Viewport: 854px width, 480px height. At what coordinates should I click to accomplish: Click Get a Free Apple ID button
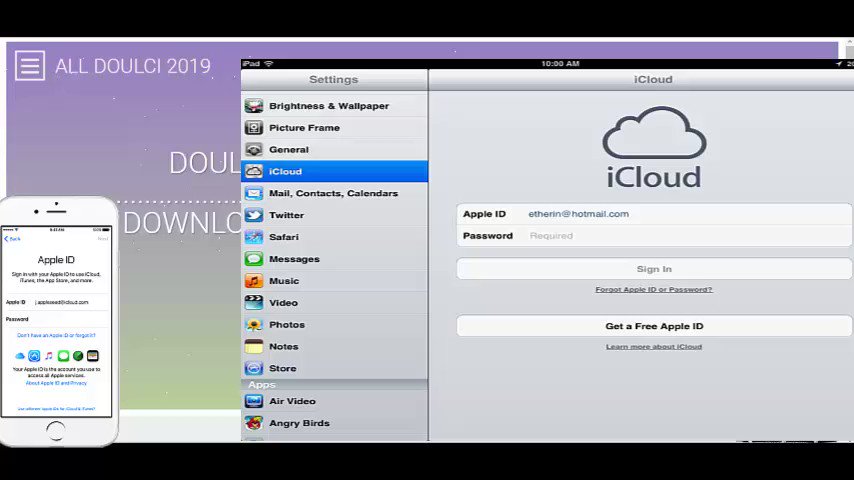[x=654, y=326]
